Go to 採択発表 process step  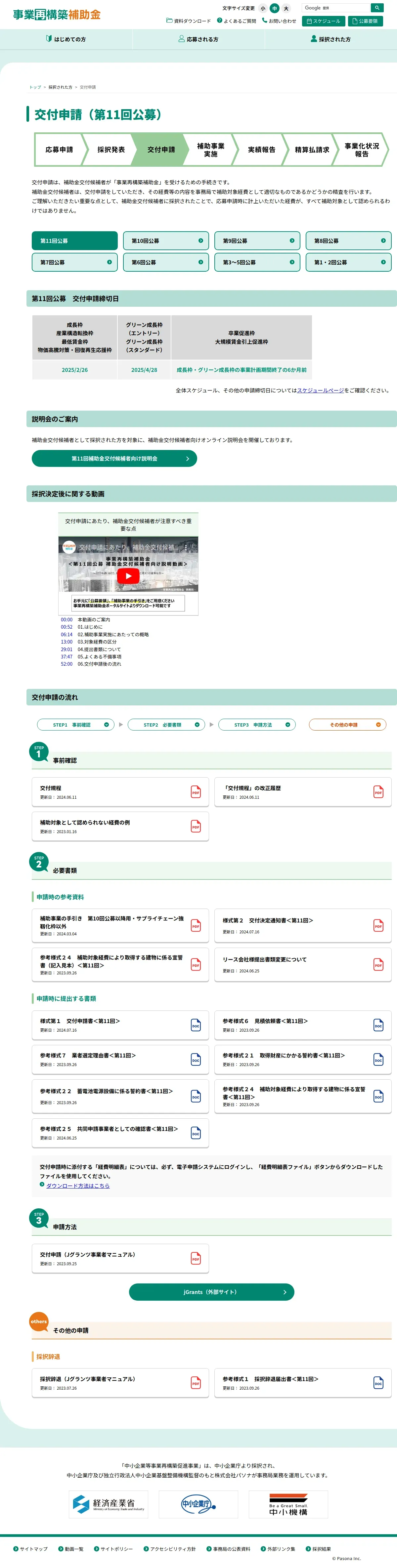[x=111, y=149]
